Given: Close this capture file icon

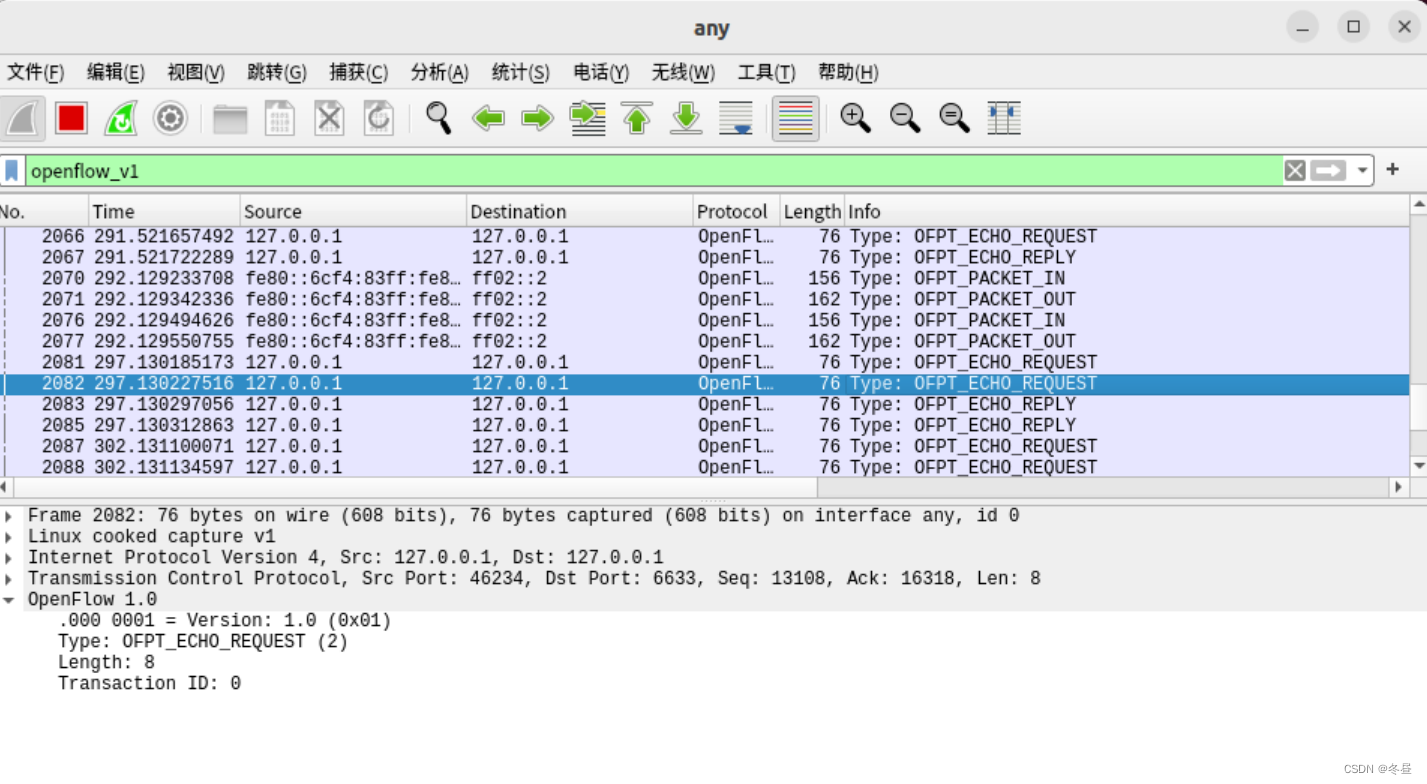Looking at the screenshot, I should (329, 119).
